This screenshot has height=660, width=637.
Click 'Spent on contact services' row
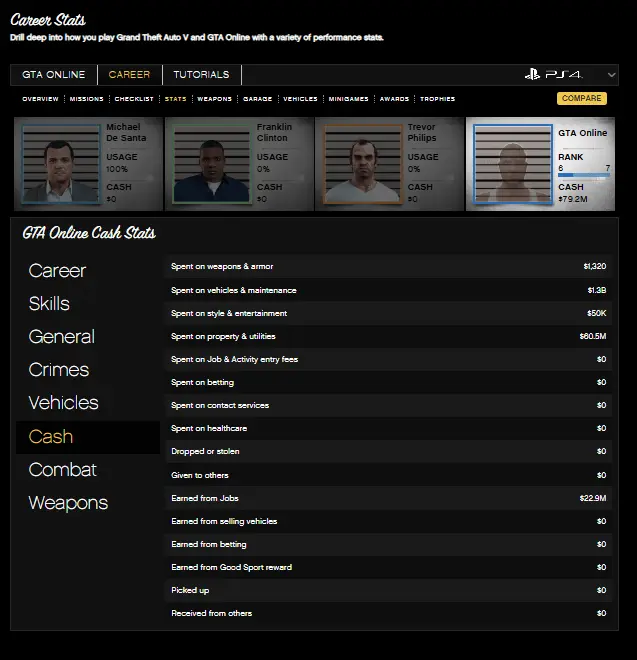[x=389, y=405]
